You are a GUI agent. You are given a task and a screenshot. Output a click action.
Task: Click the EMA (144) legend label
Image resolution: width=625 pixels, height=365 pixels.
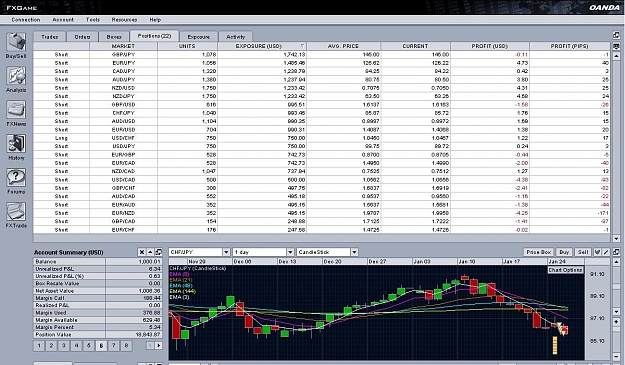click(x=183, y=291)
